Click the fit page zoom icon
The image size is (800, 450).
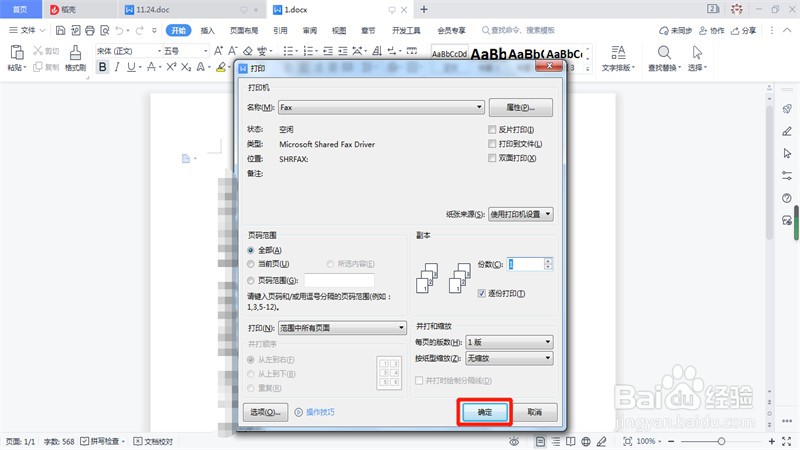tap(628, 441)
